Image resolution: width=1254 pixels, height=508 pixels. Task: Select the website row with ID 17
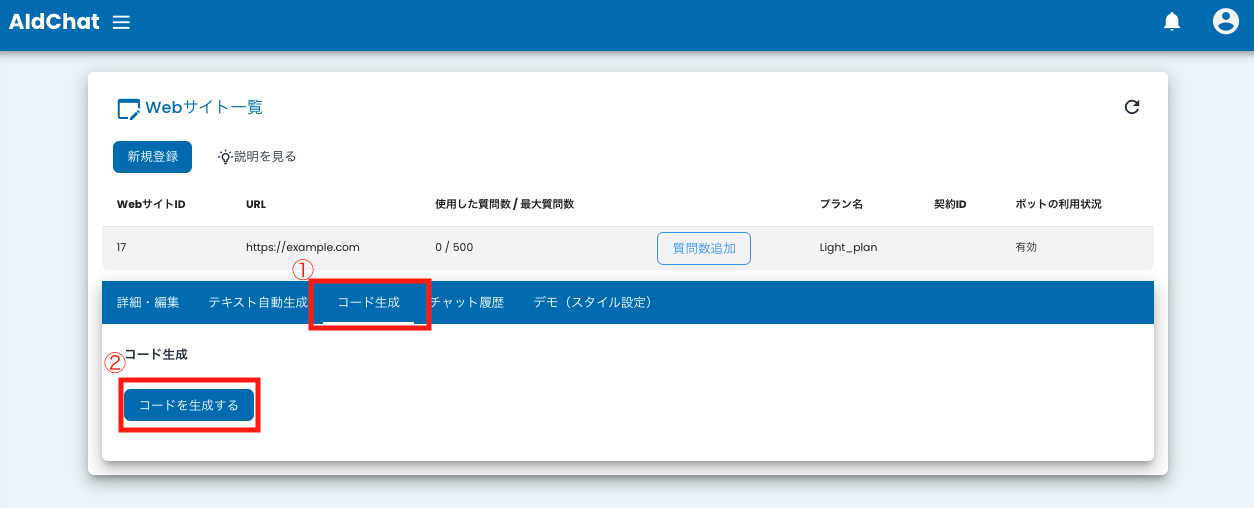coord(121,247)
